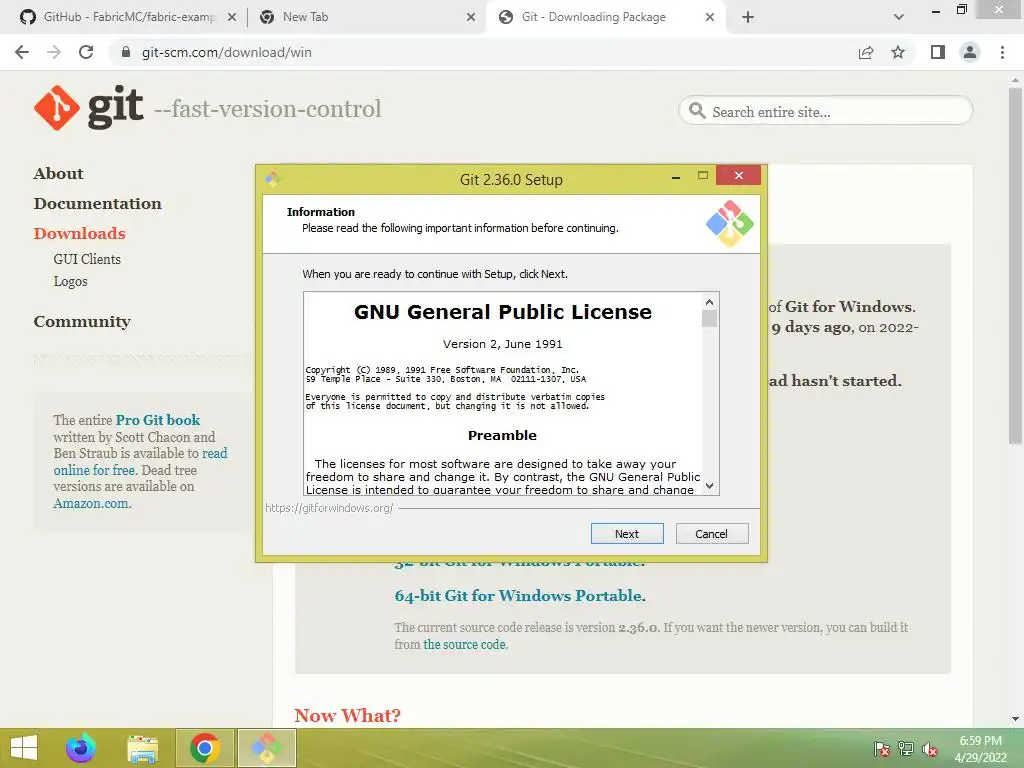
Task: Download 64-bit Git for Windows Portable
Action: pos(519,596)
